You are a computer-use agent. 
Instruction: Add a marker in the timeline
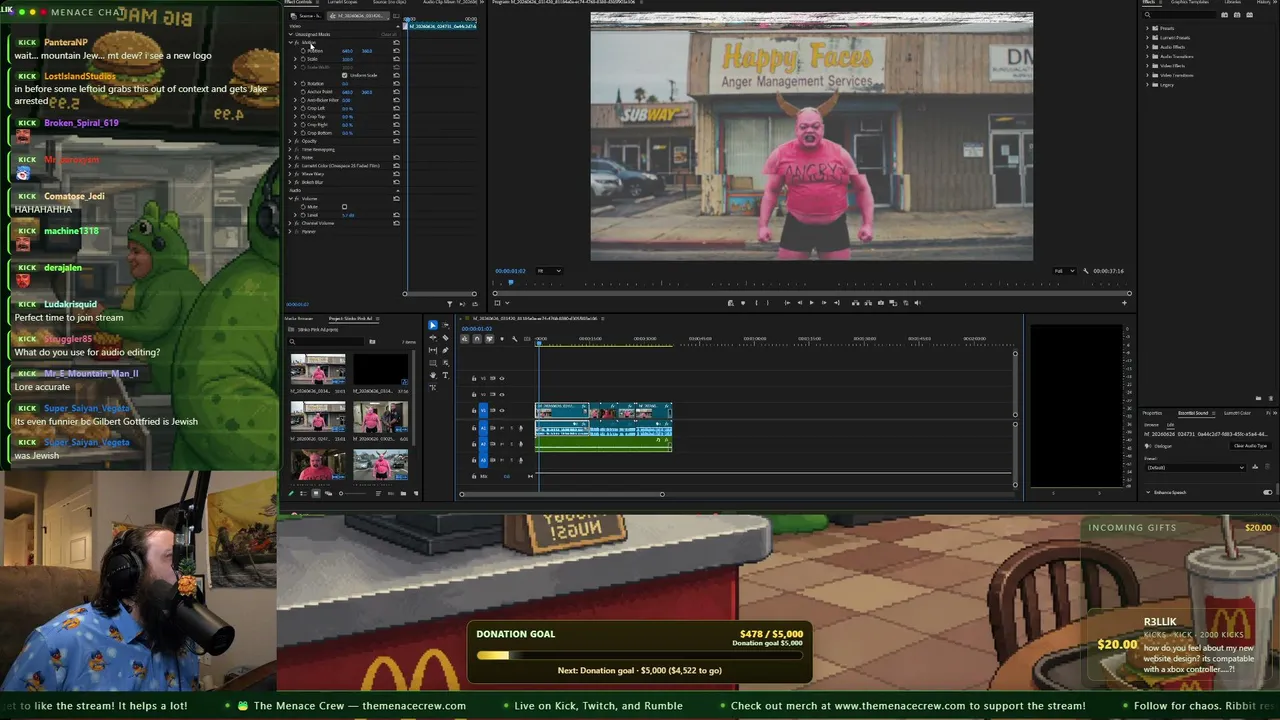502,339
